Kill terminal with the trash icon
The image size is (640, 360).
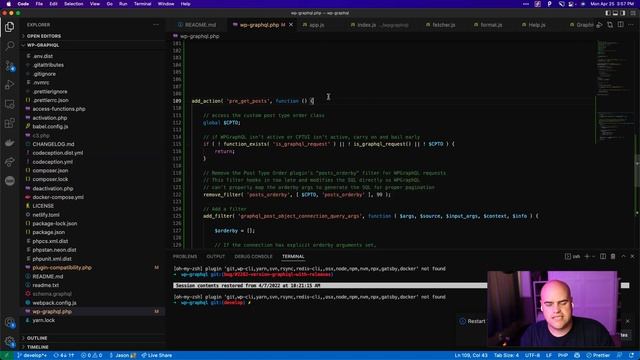tap(613, 256)
